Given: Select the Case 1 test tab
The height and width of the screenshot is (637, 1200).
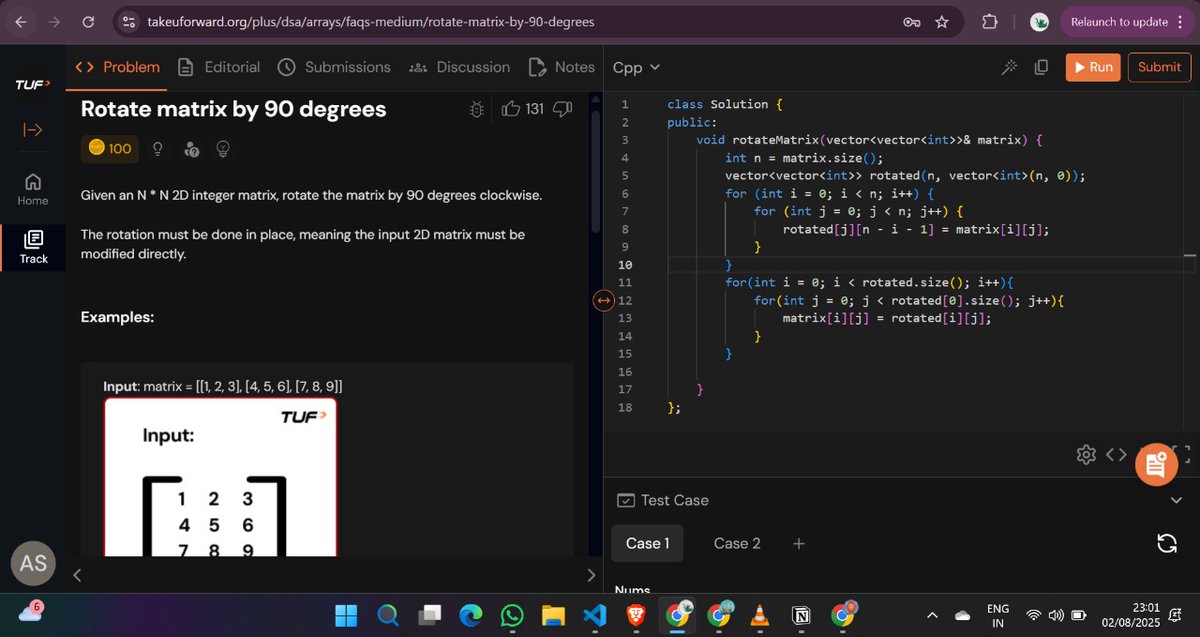Looking at the screenshot, I should click(647, 543).
